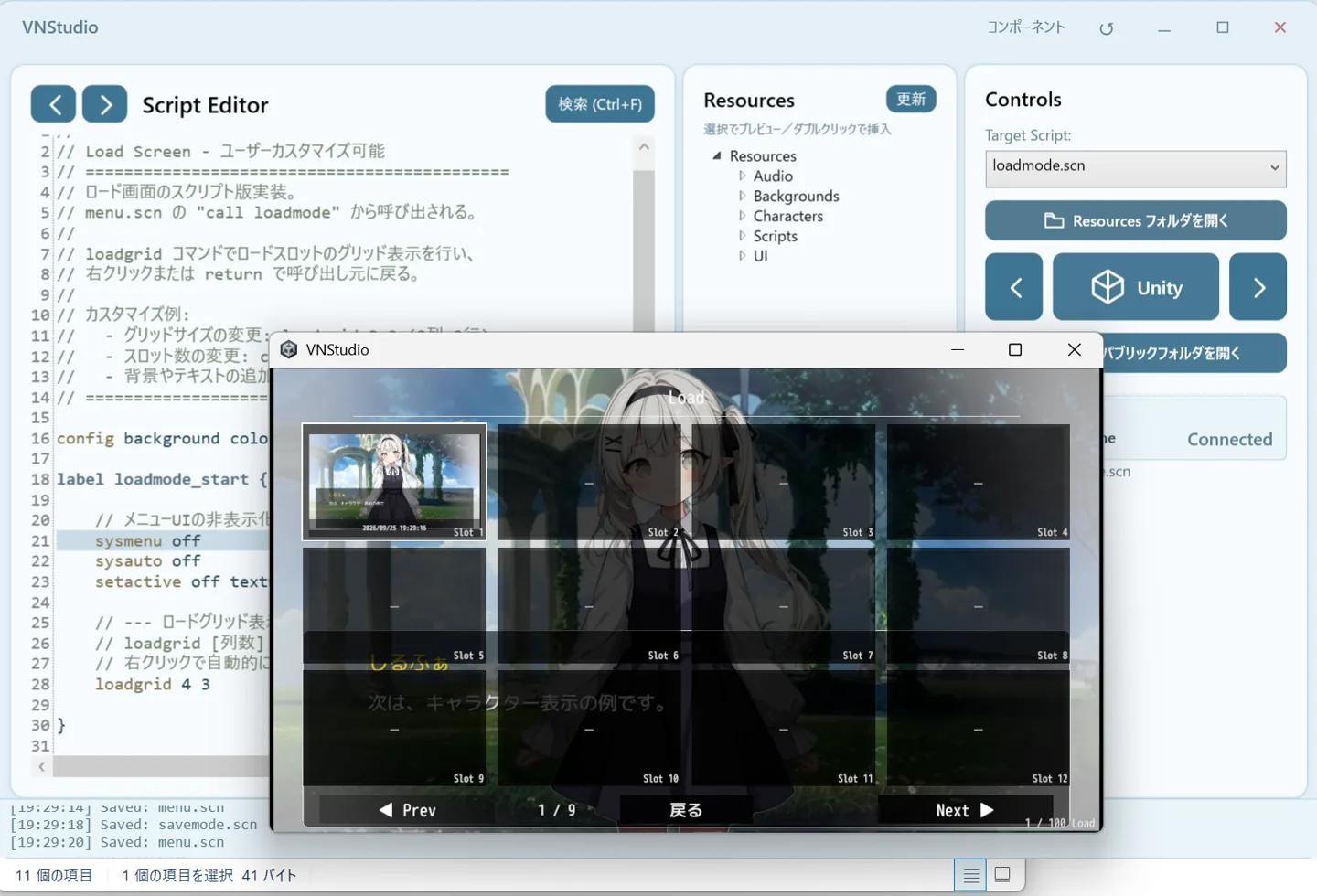This screenshot has width=1317, height=896.
Task: Click the コンポーネント title bar item
Action: (1025, 27)
